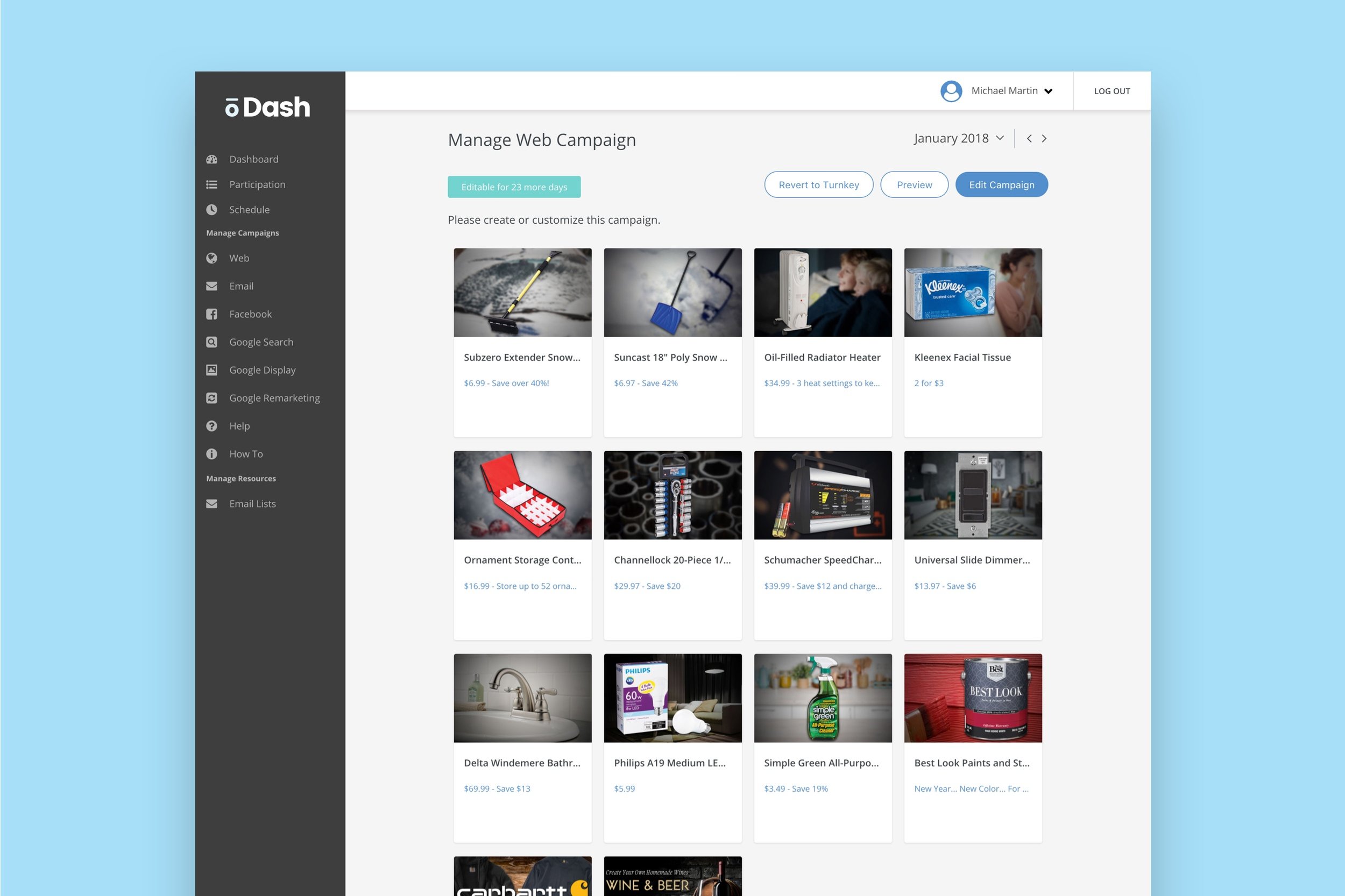Click the LOG OUT button
Image resolution: width=1345 pixels, height=896 pixels.
click(x=1112, y=91)
